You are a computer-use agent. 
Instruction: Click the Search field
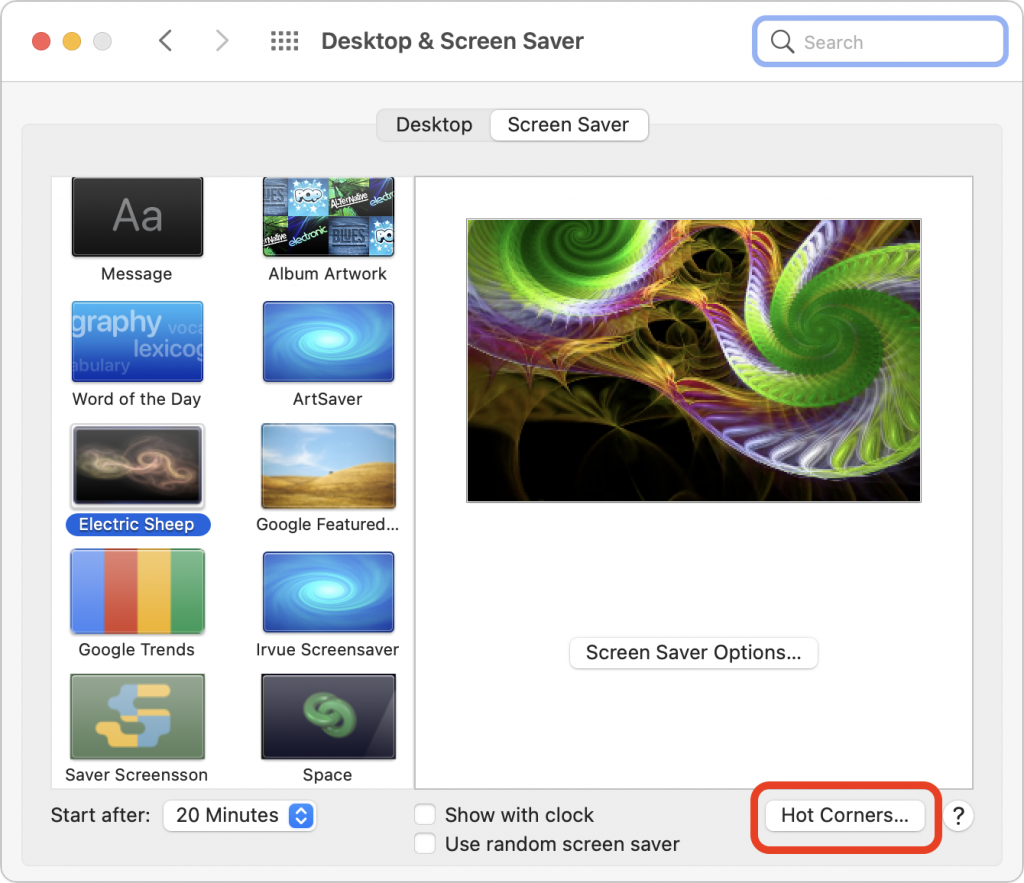[880, 42]
